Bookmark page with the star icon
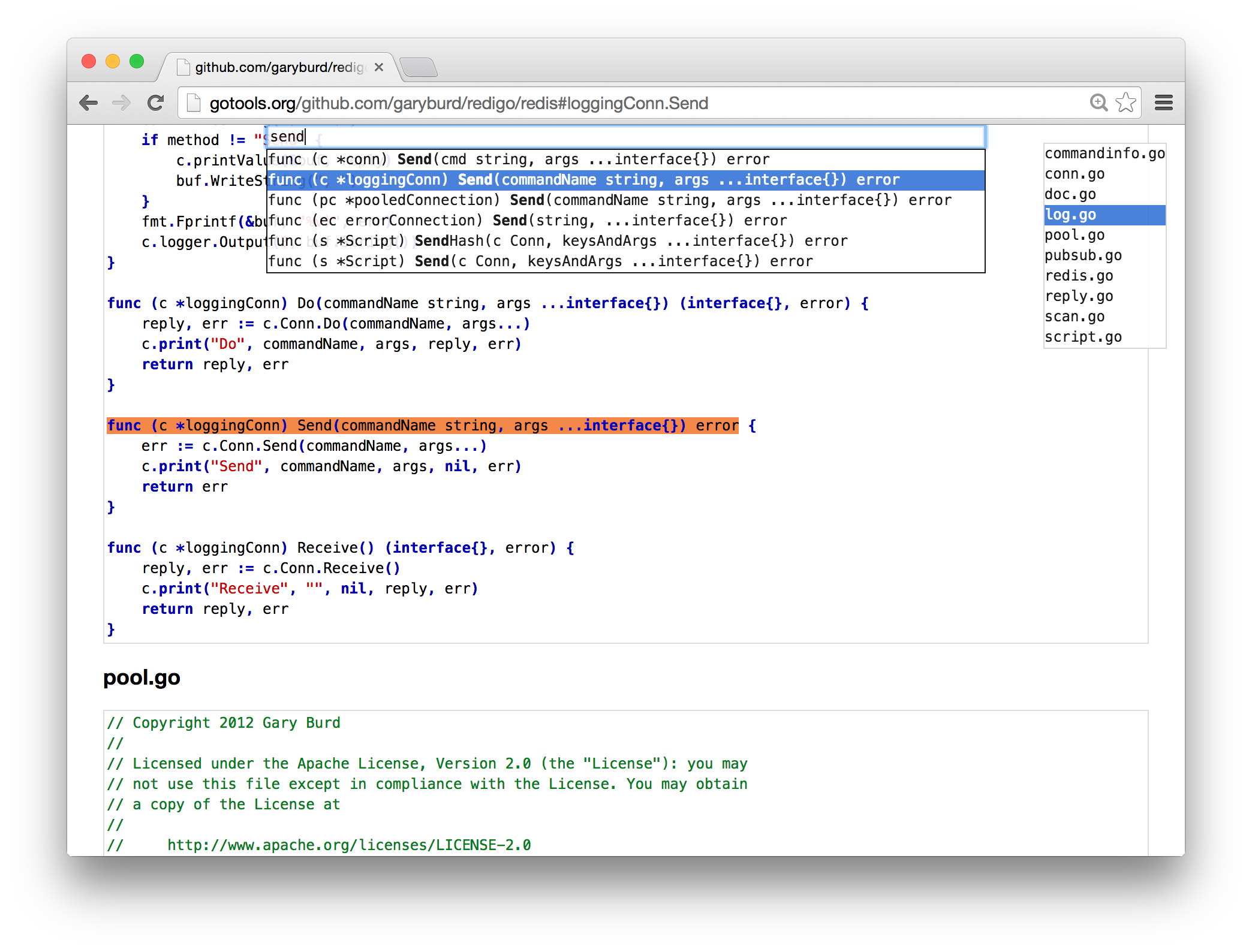 pos(1125,103)
